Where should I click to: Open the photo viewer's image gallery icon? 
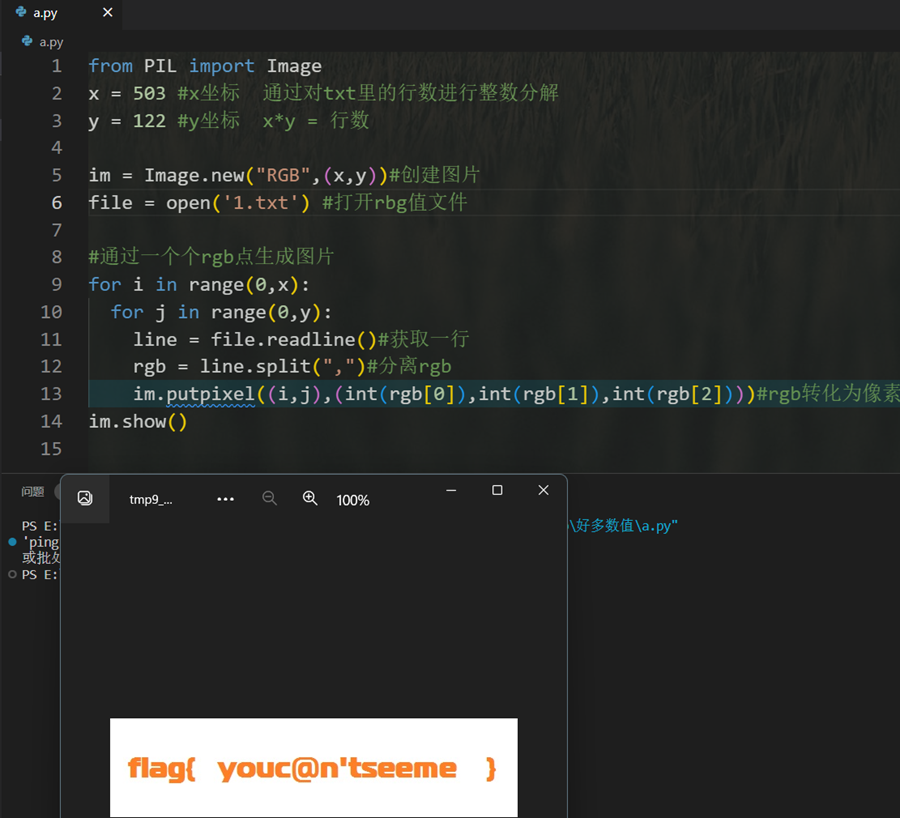point(85,498)
